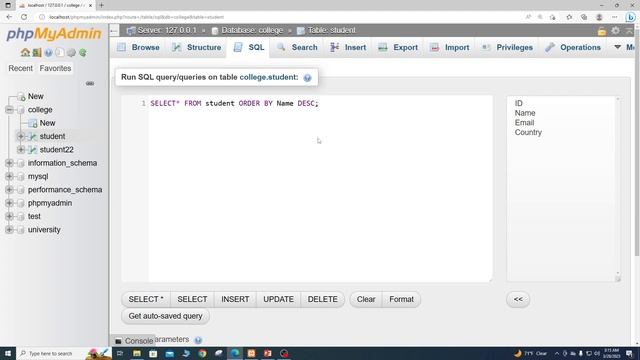
Task: Select Country in the columns list
Action: (x=528, y=133)
